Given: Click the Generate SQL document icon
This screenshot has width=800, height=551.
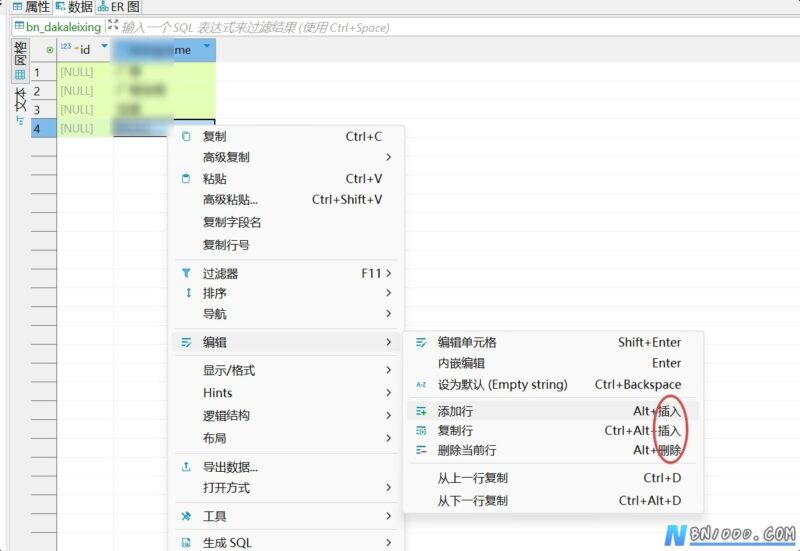Looking at the screenshot, I should click(186, 543).
